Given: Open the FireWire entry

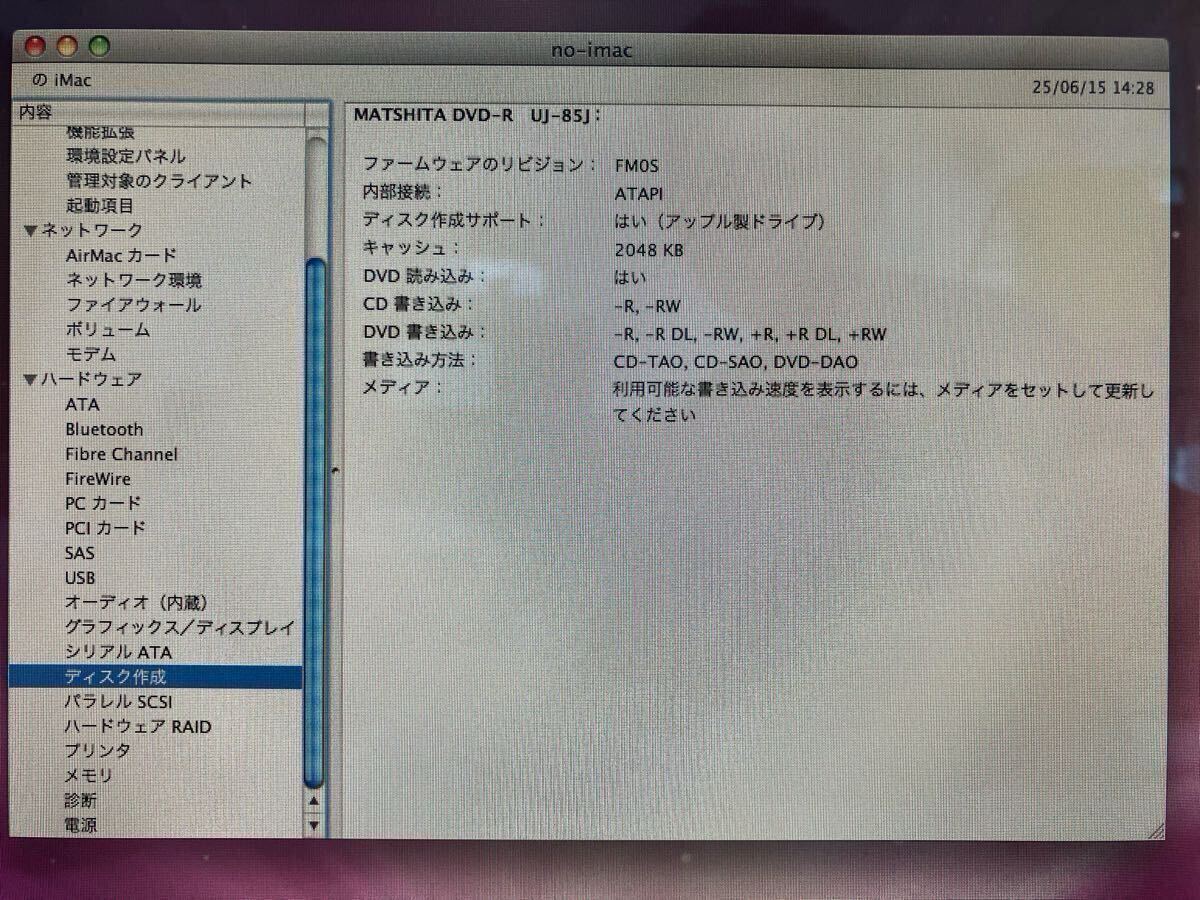Looking at the screenshot, I should (98, 479).
